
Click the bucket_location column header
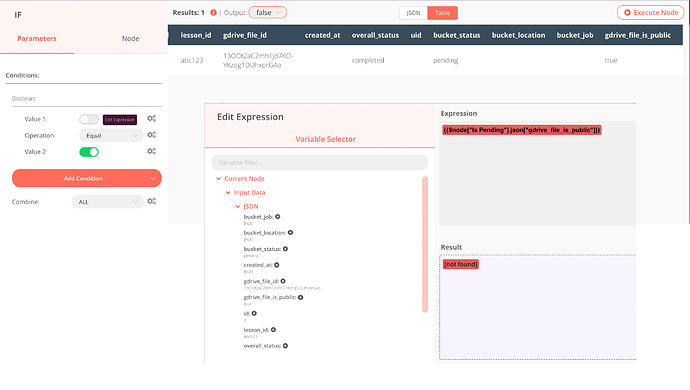click(518, 35)
